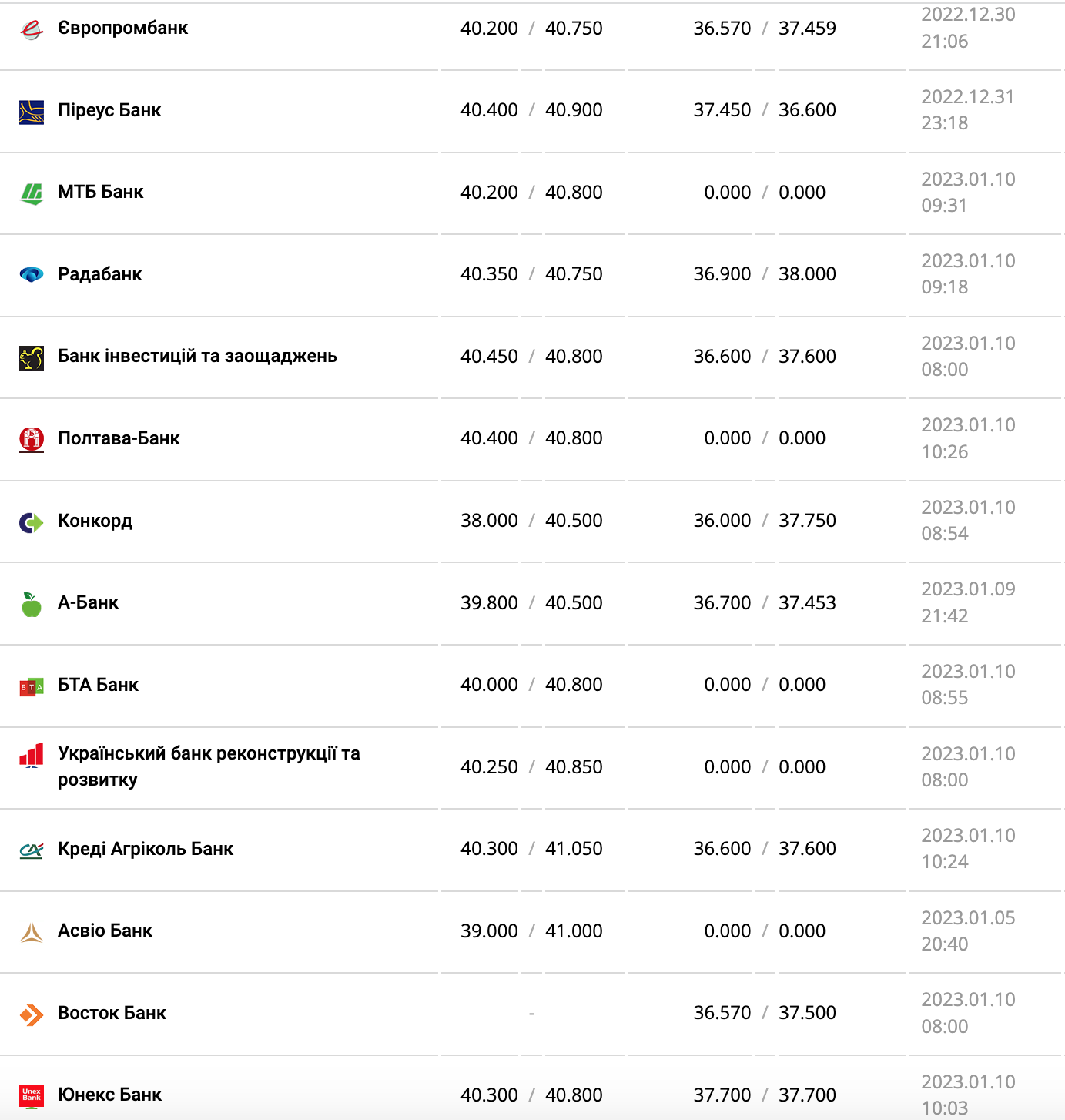This screenshot has width=1065, height=1120.
Task: Click the Восток Банк orange logo
Action: [x=32, y=1014]
